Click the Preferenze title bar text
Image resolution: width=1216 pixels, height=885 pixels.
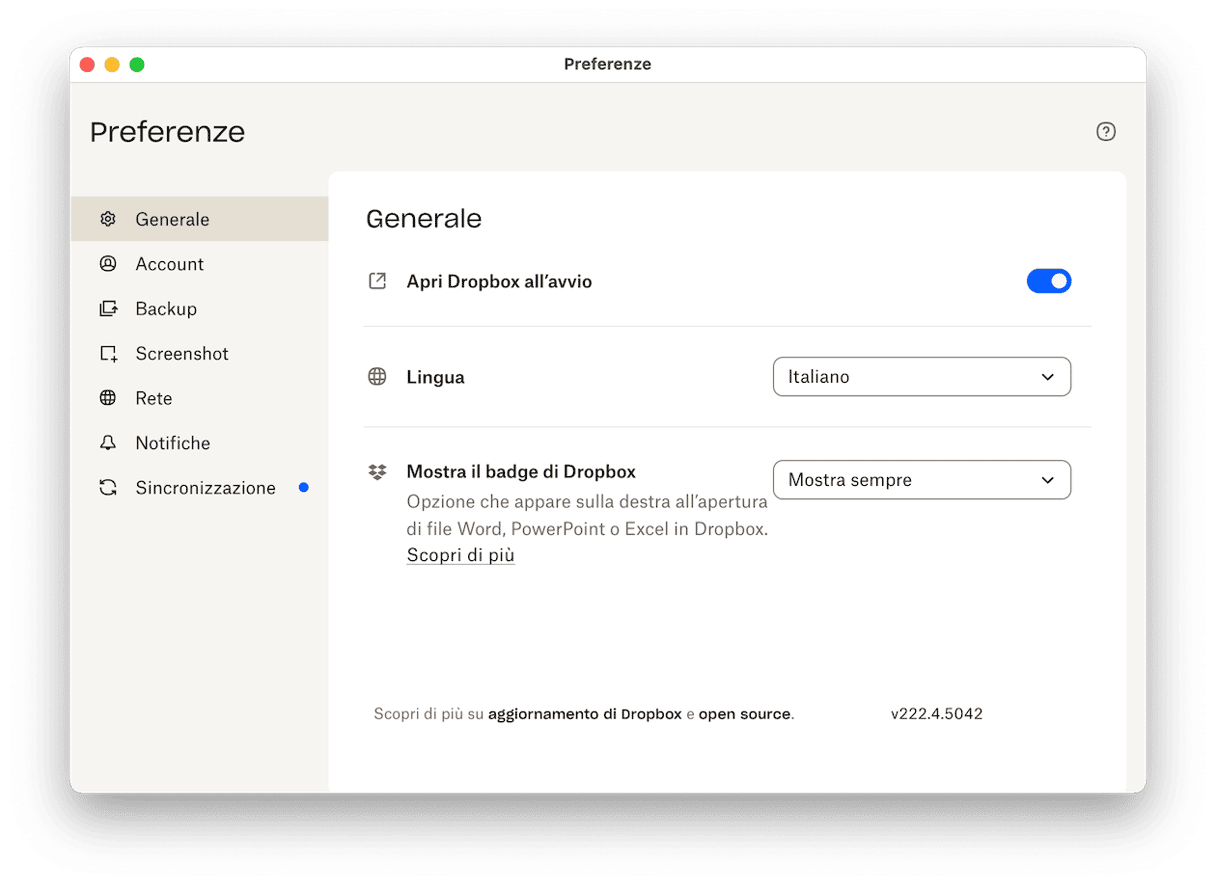[608, 64]
